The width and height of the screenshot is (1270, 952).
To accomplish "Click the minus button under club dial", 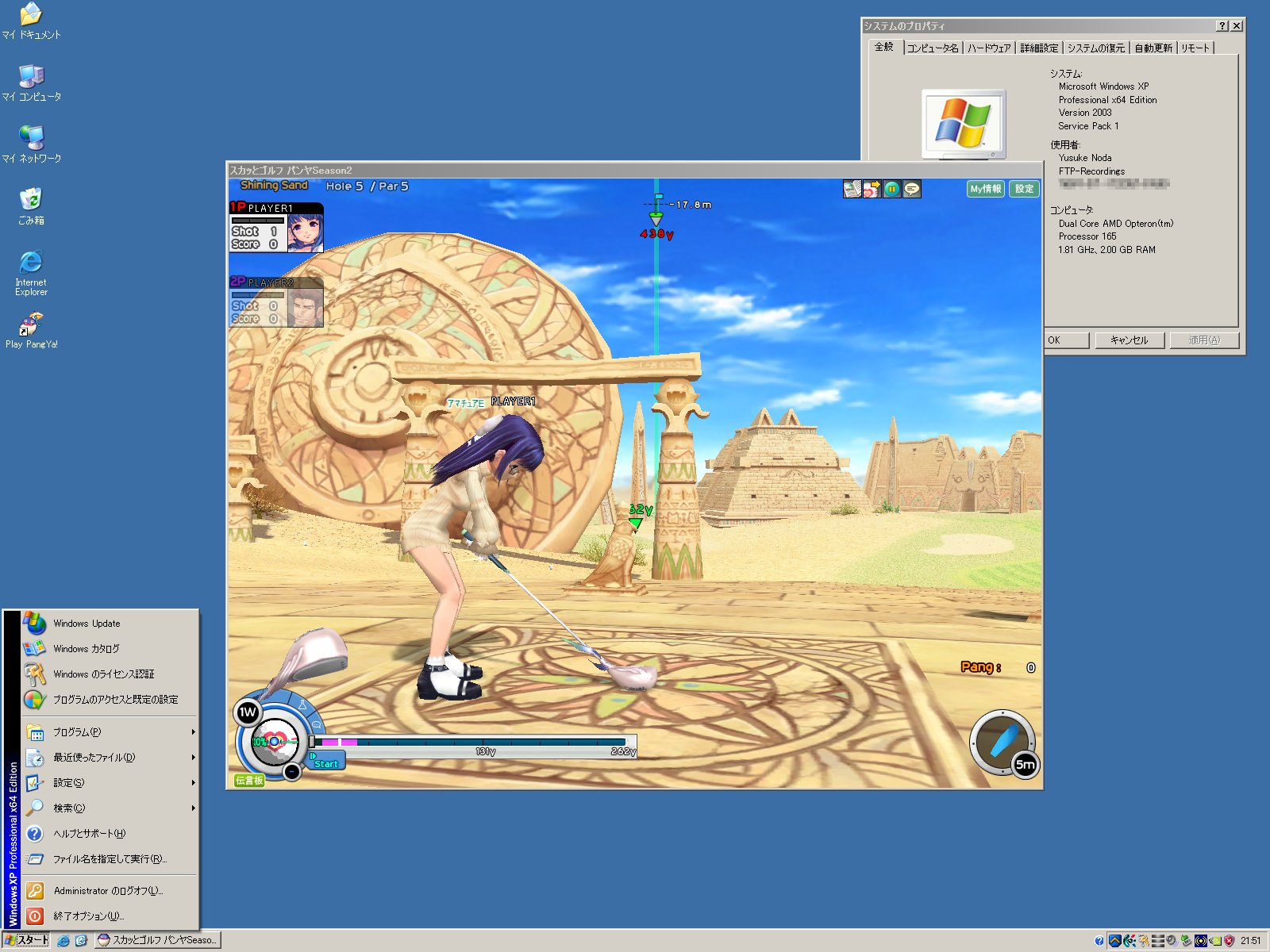I will [292, 771].
